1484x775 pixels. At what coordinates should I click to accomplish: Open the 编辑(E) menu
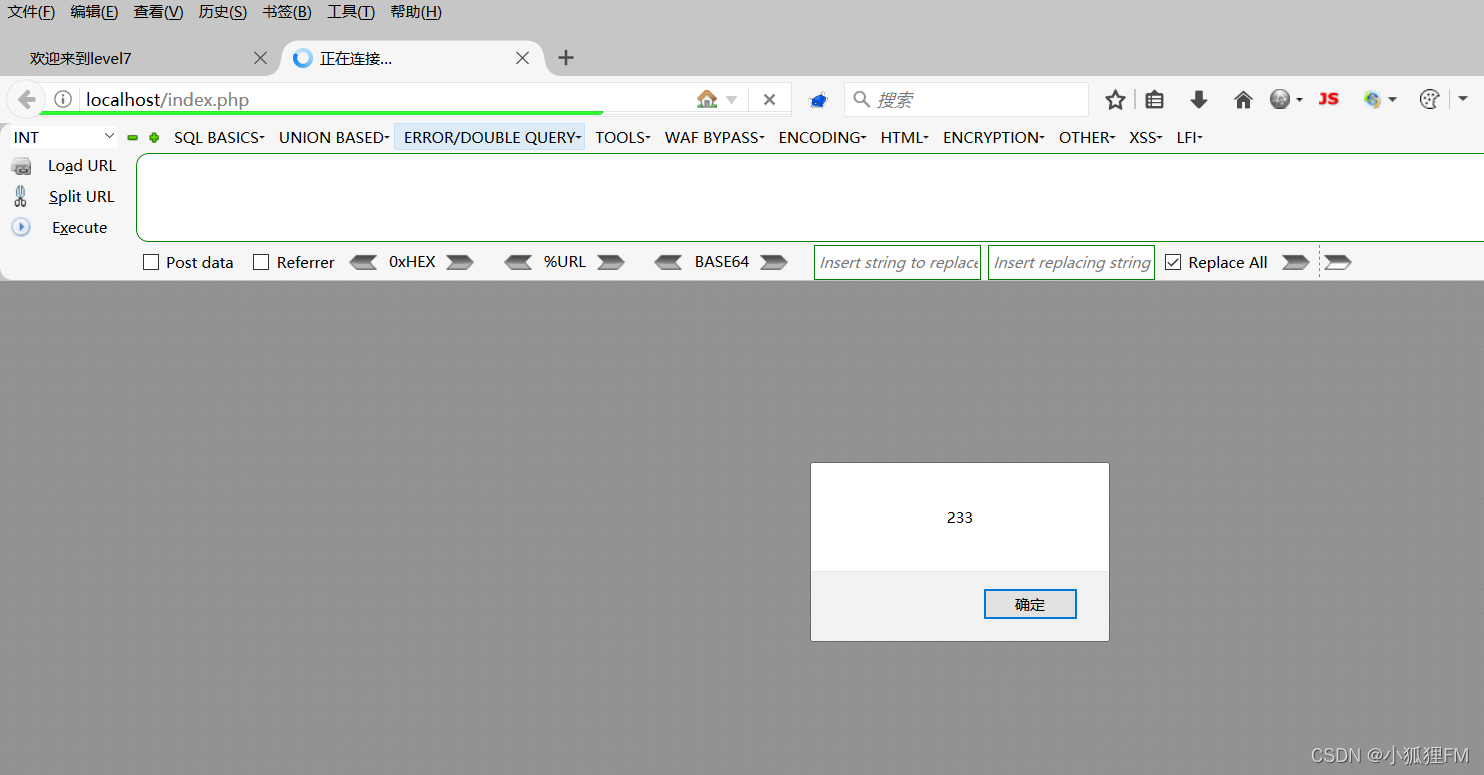pos(94,12)
